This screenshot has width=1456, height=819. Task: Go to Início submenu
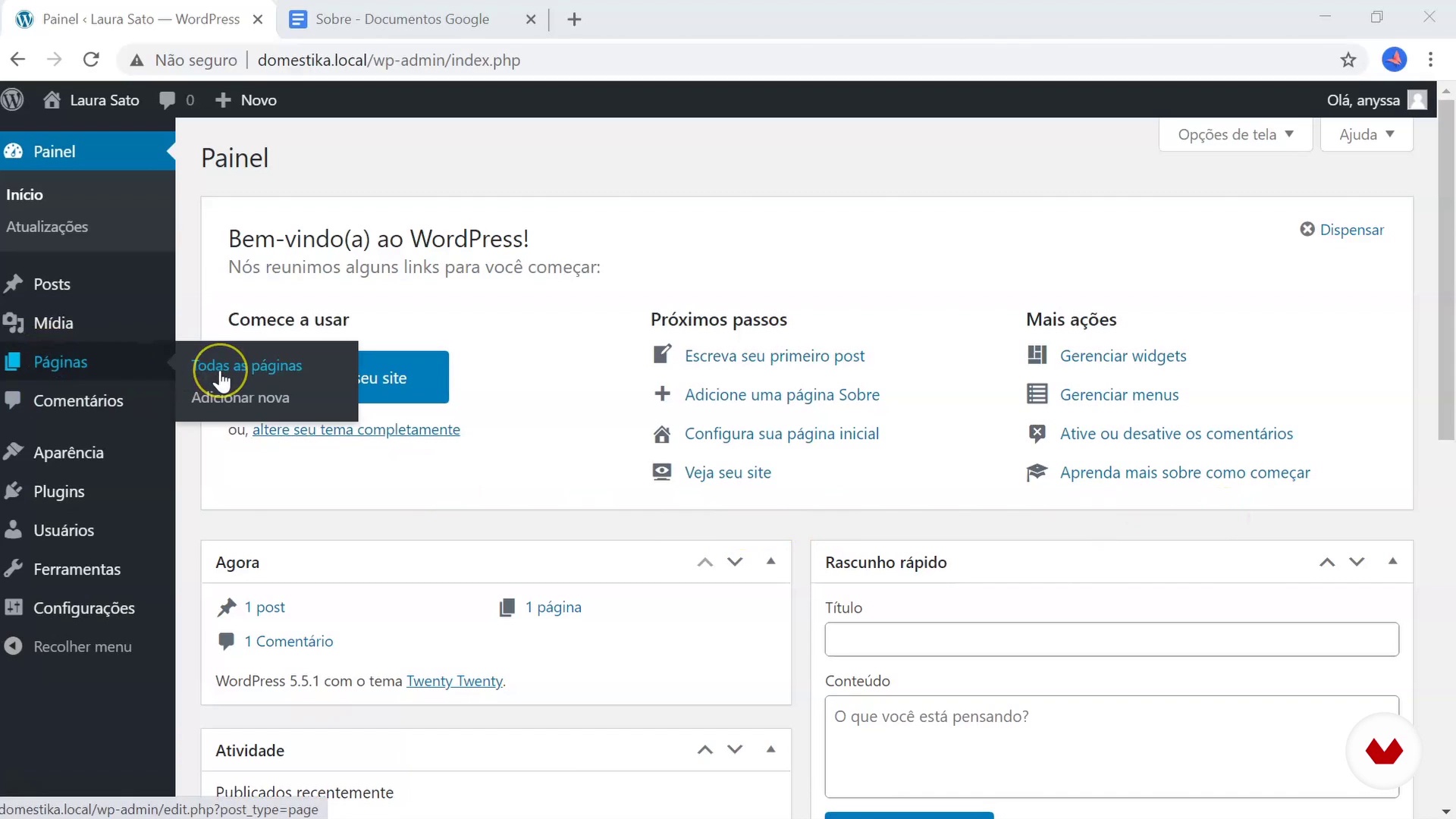(x=24, y=195)
